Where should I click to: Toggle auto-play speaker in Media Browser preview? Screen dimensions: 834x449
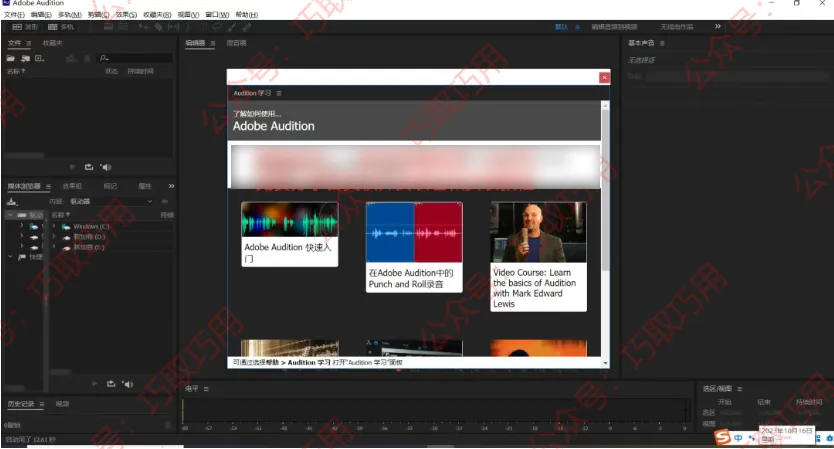(x=127, y=384)
